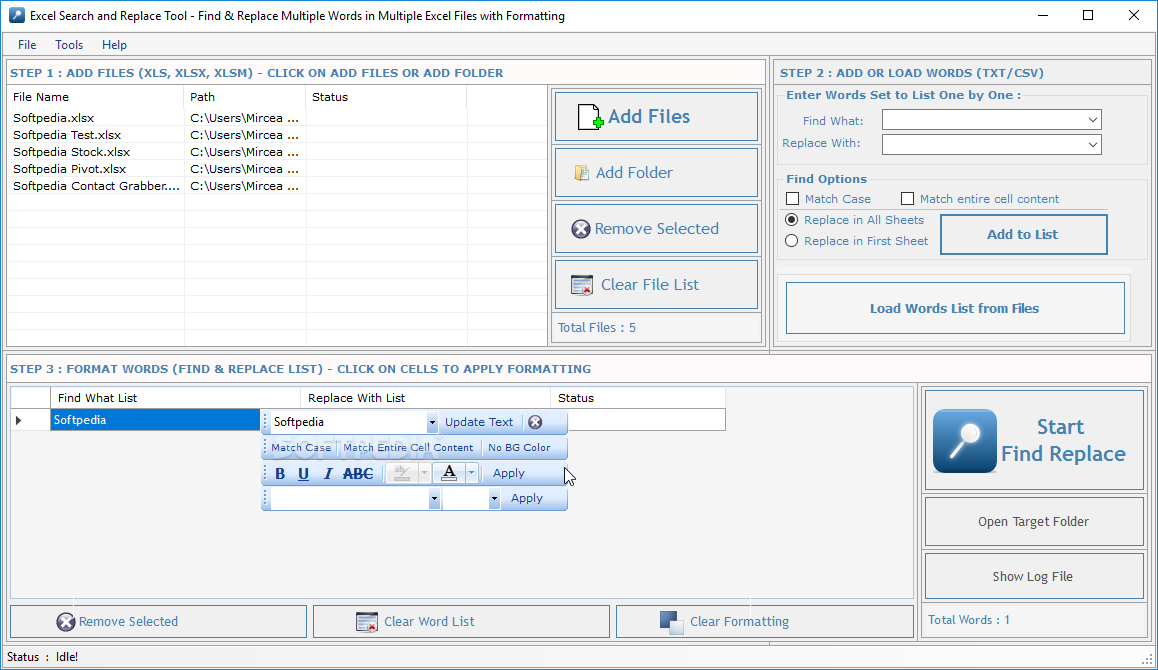Open the font color dropdown arrow
This screenshot has width=1158, height=670.
pos(471,474)
